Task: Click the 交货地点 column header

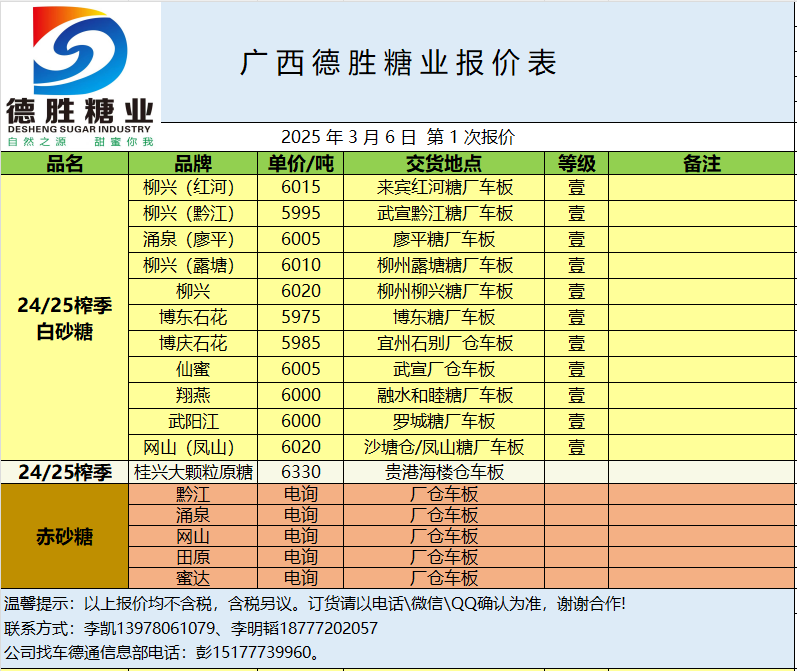Action: 444,163
